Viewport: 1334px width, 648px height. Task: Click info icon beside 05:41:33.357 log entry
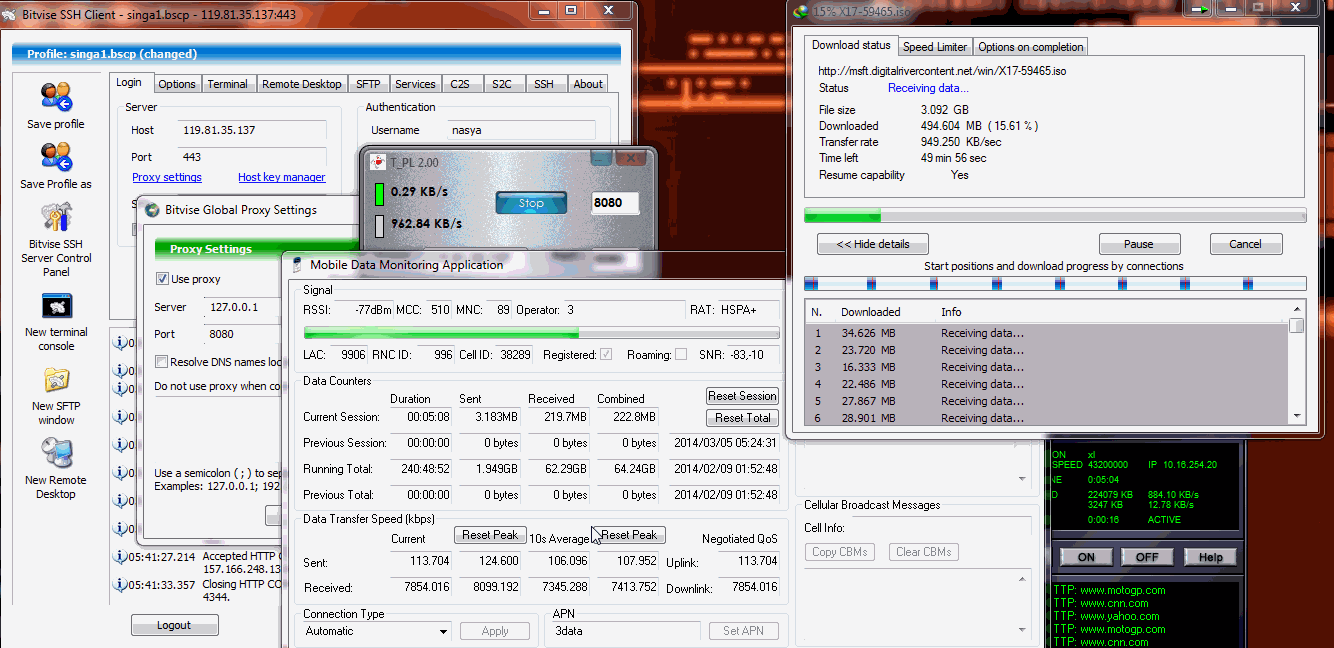(x=120, y=585)
